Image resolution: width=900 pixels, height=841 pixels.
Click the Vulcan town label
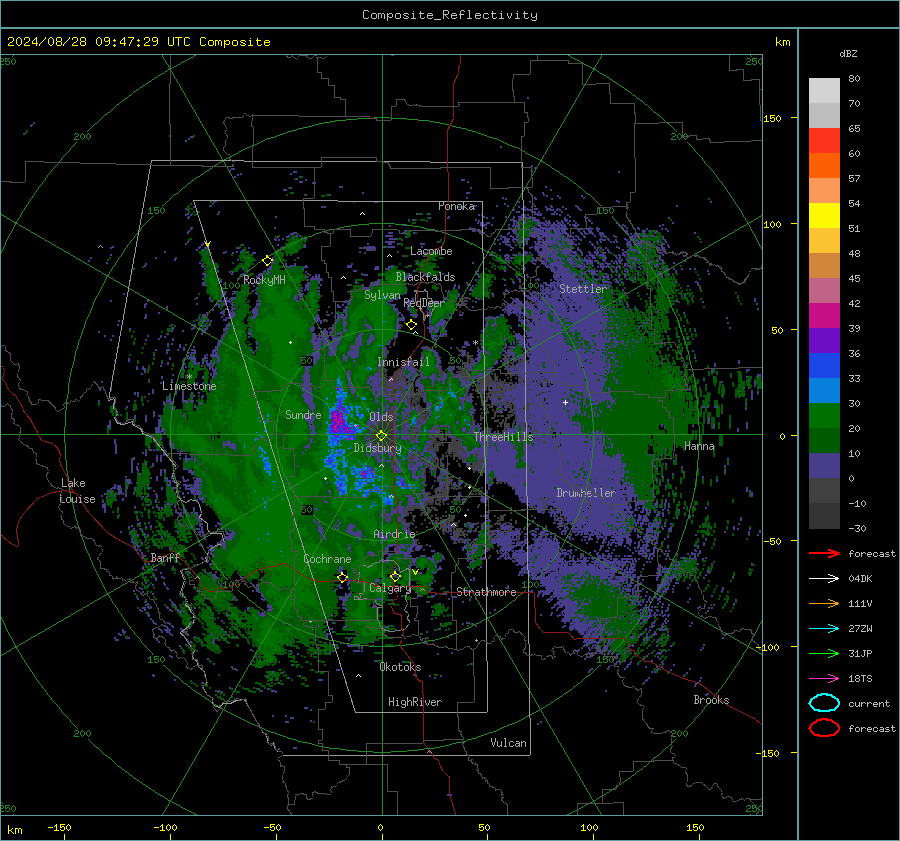[x=509, y=743]
